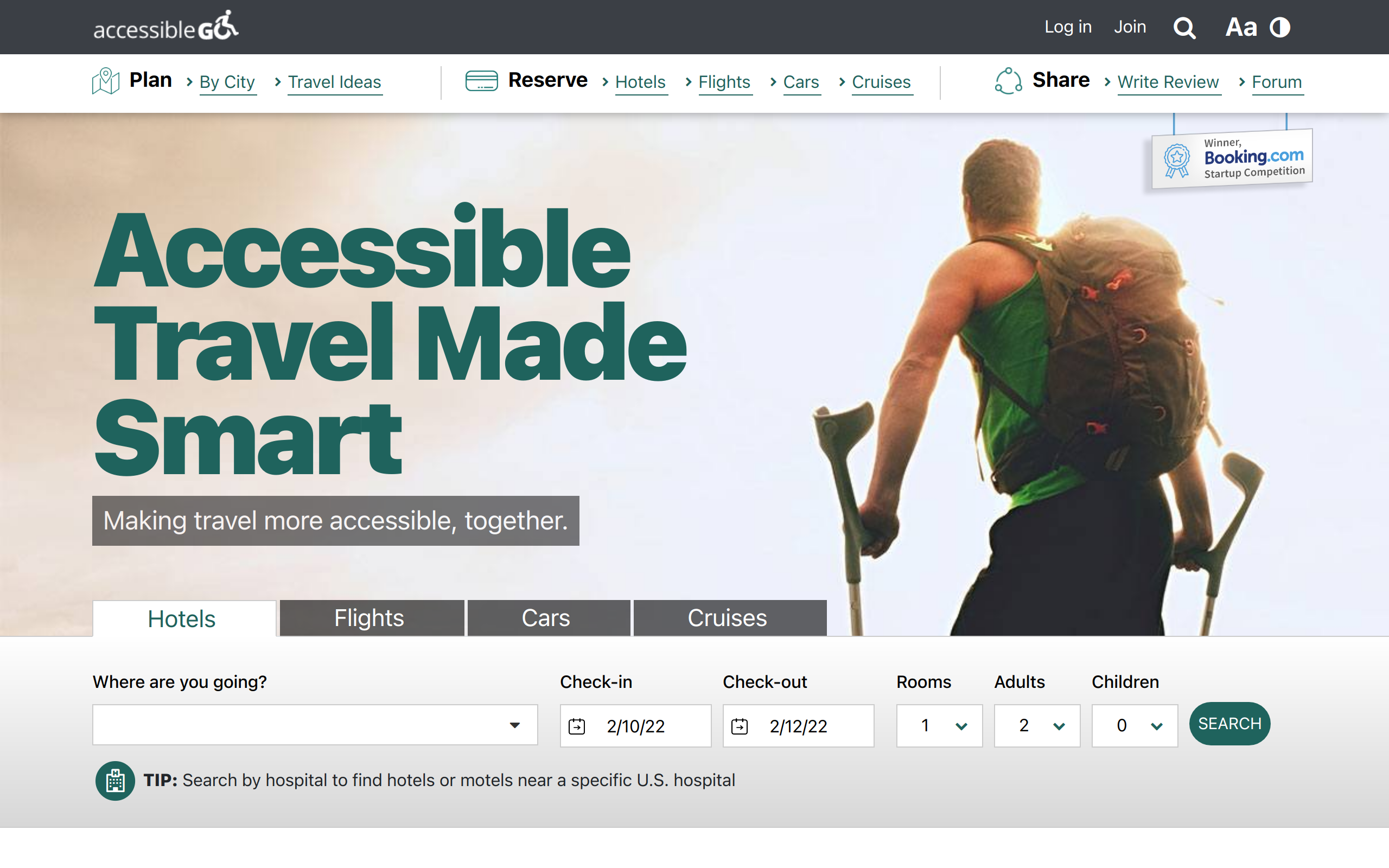Open the Check-out calendar icon
The height and width of the screenshot is (868, 1389).
coord(740,726)
